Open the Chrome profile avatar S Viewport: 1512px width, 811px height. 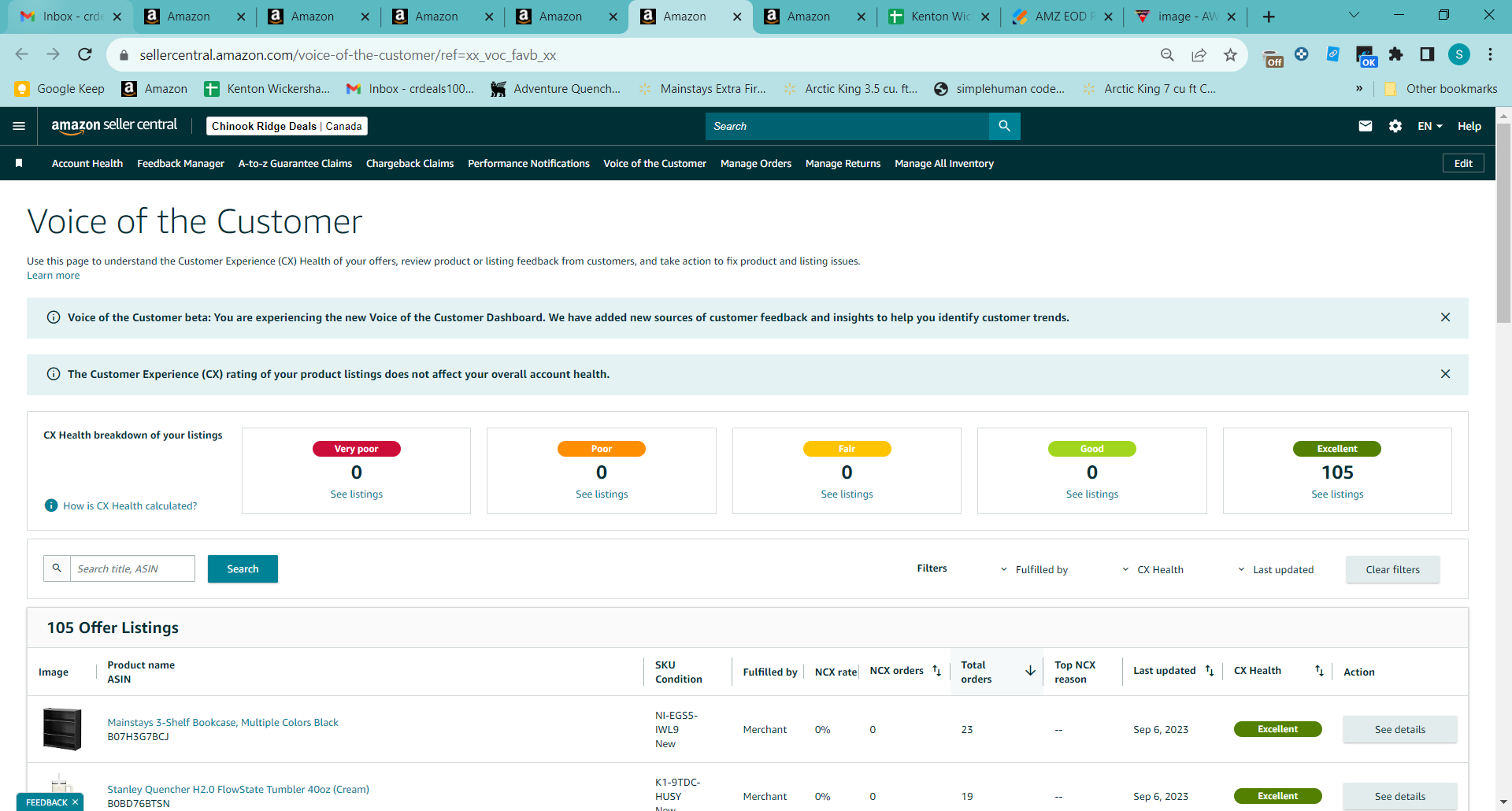click(x=1459, y=54)
